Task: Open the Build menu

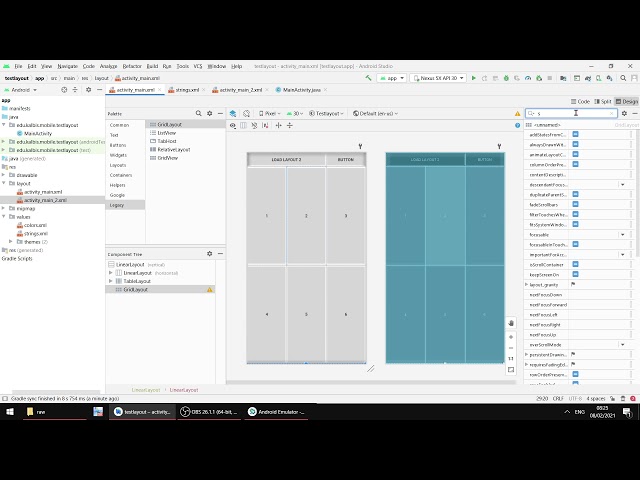Action: tap(152, 66)
